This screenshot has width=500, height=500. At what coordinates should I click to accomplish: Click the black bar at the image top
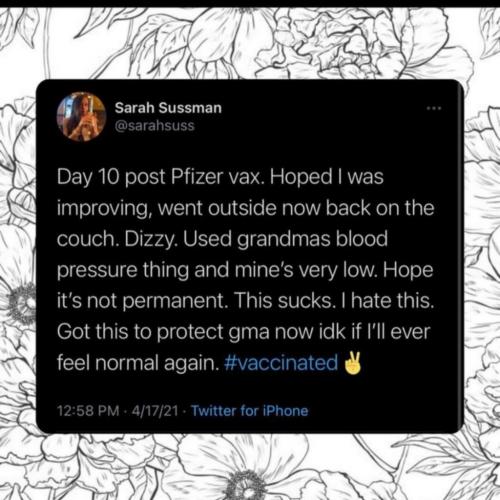(x=250, y=3)
